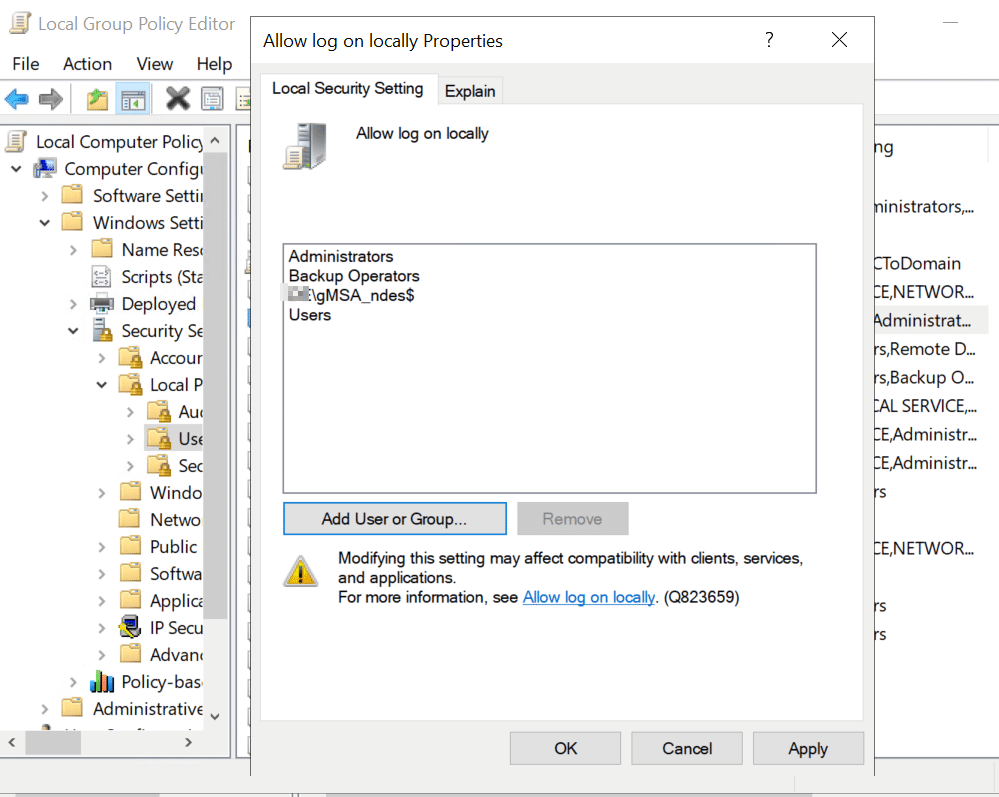Open the Action menu
The height and width of the screenshot is (797, 999).
pyautogui.click(x=87, y=63)
